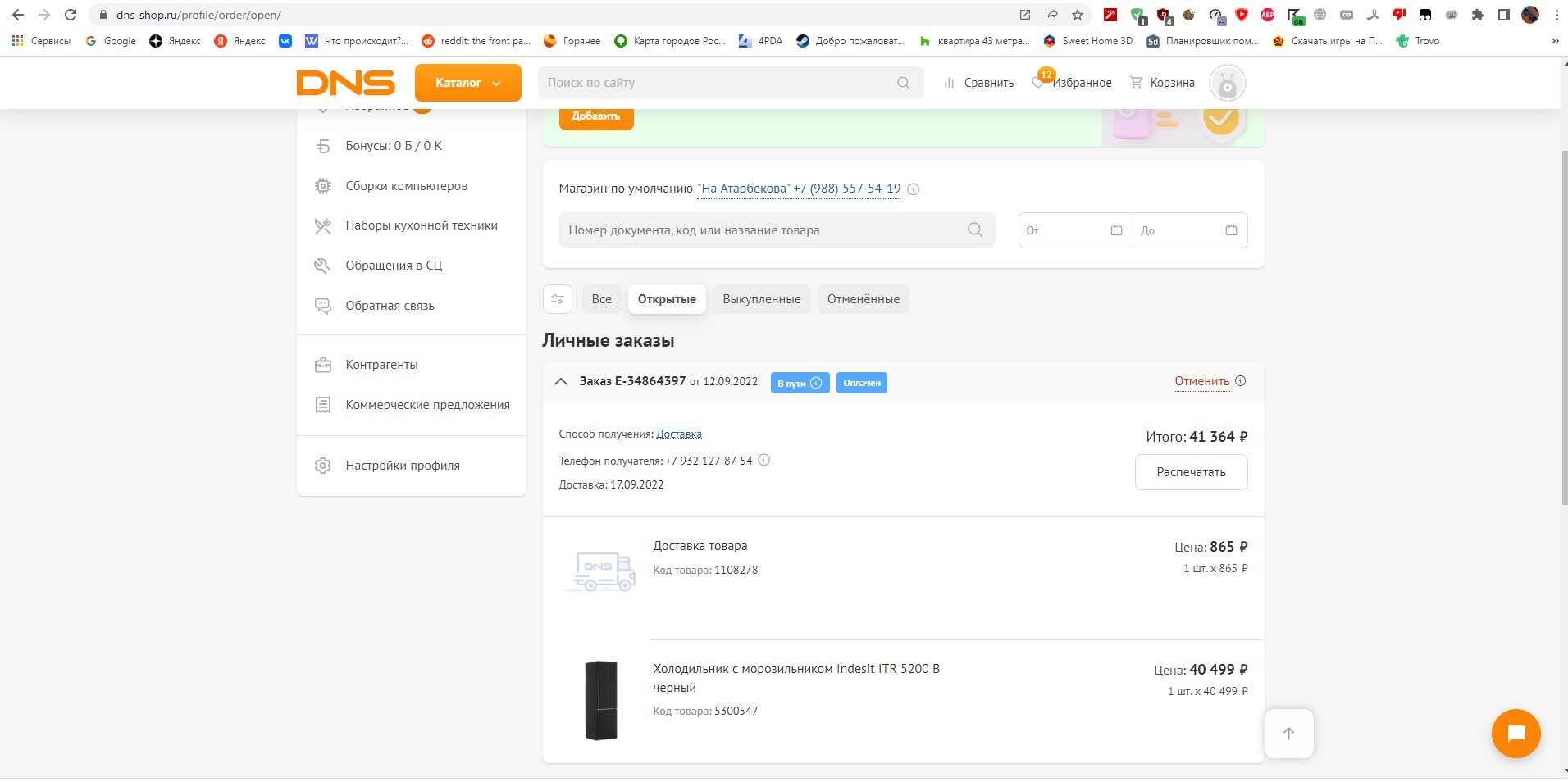Viewport: 1568px width, 782px height.
Task: Click the Коммерческие предложения document icon
Action: coord(323,405)
